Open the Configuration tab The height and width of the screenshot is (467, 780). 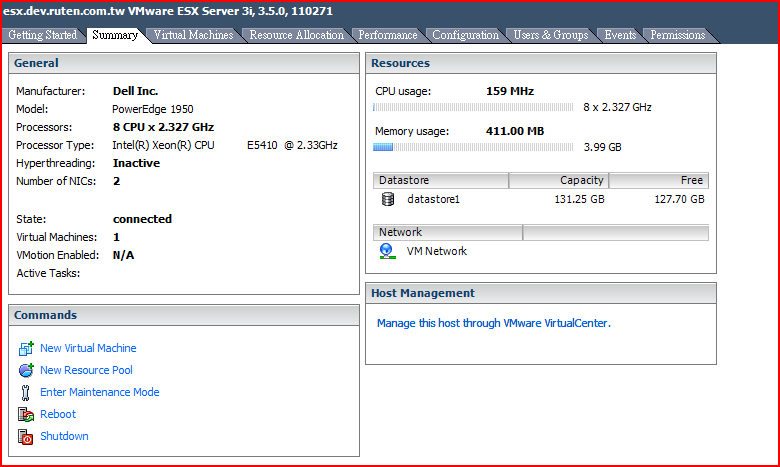point(466,35)
